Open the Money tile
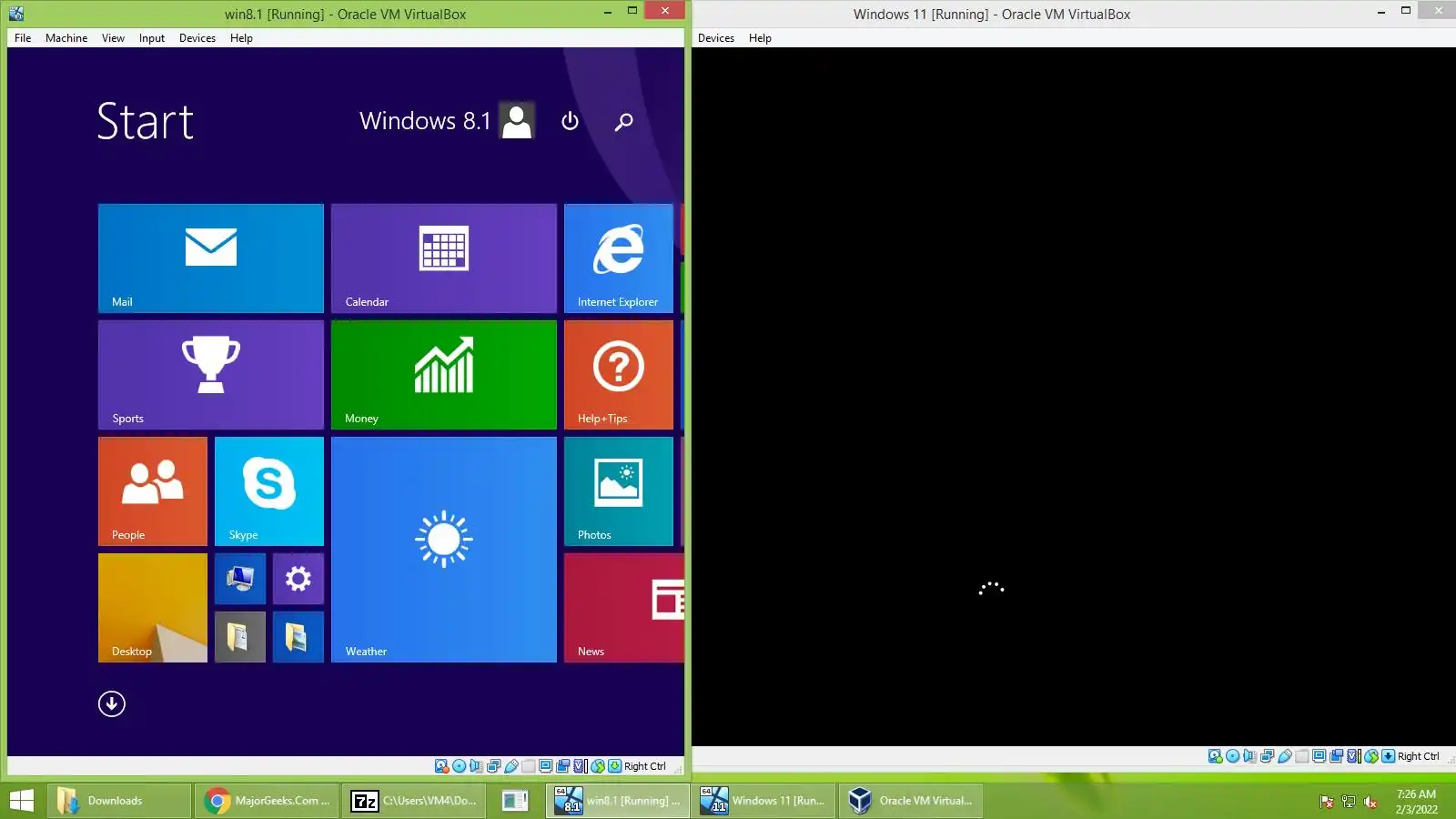Viewport: 1456px width, 819px height. [x=444, y=375]
